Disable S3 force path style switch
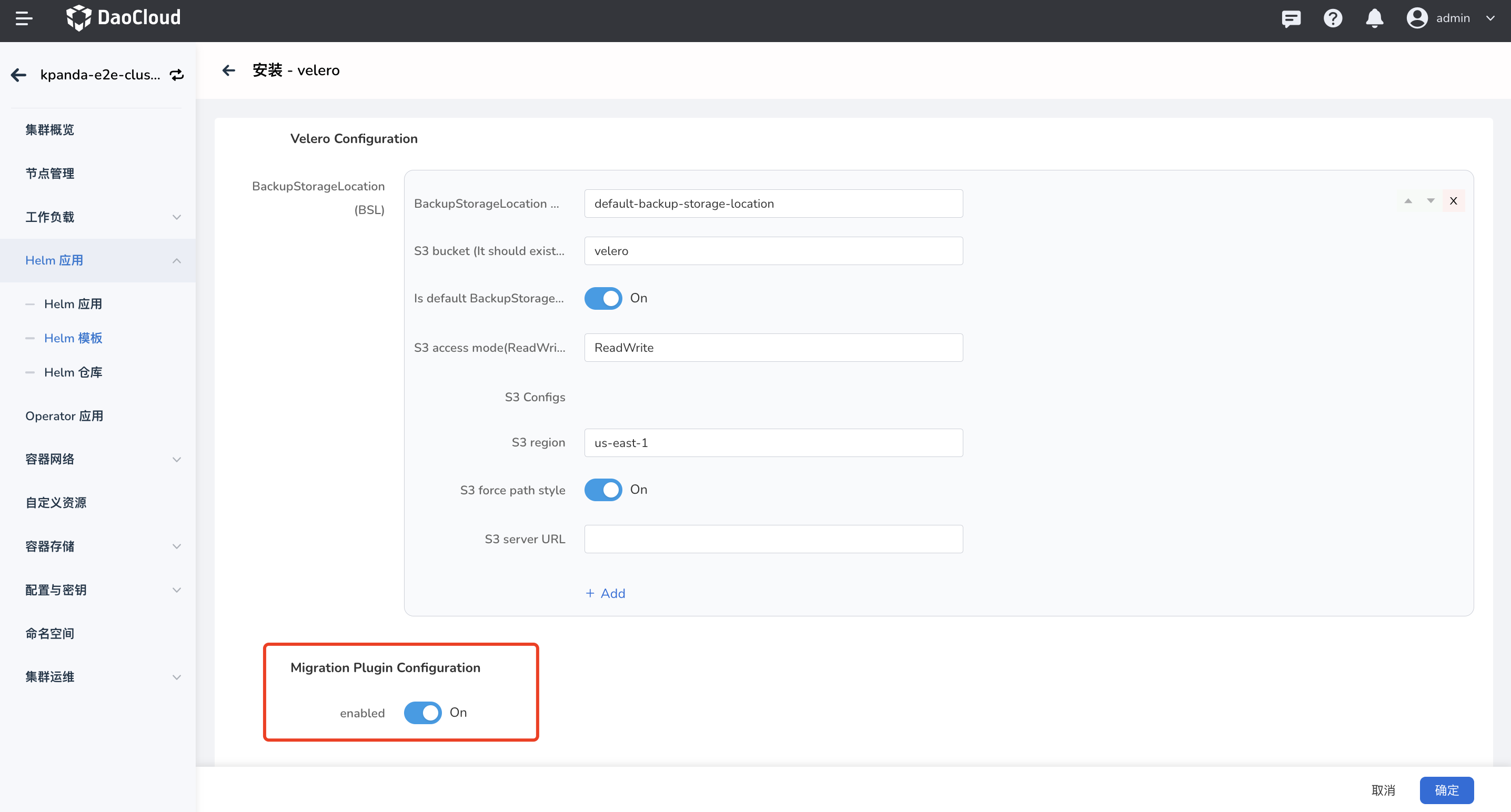 coord(603,490)
